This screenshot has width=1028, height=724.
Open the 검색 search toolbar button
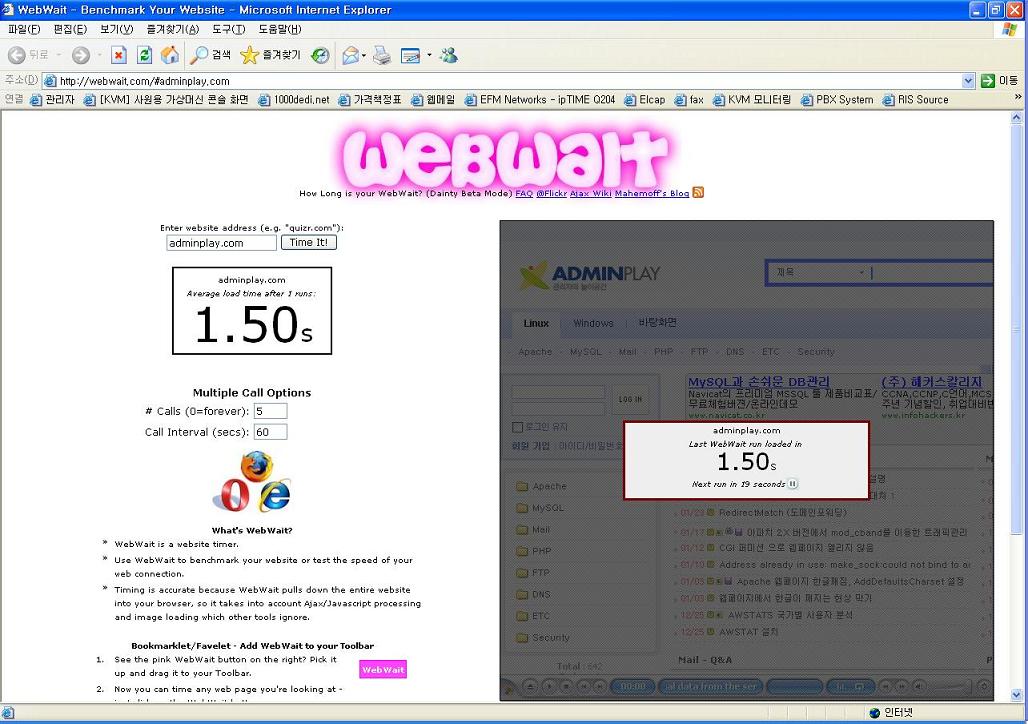click(x=210, y=56)
